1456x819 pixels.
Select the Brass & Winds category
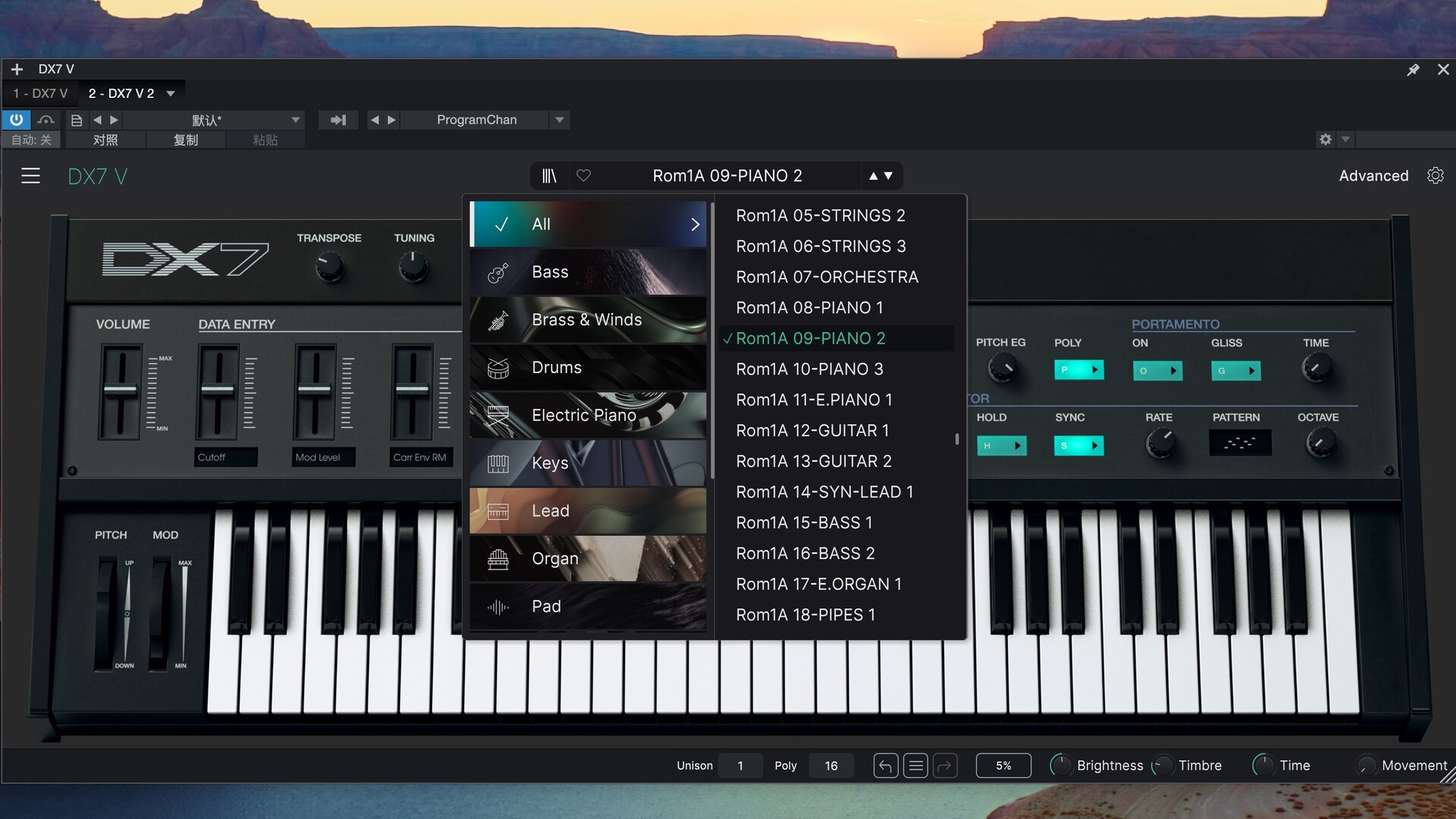click(588, 320)
